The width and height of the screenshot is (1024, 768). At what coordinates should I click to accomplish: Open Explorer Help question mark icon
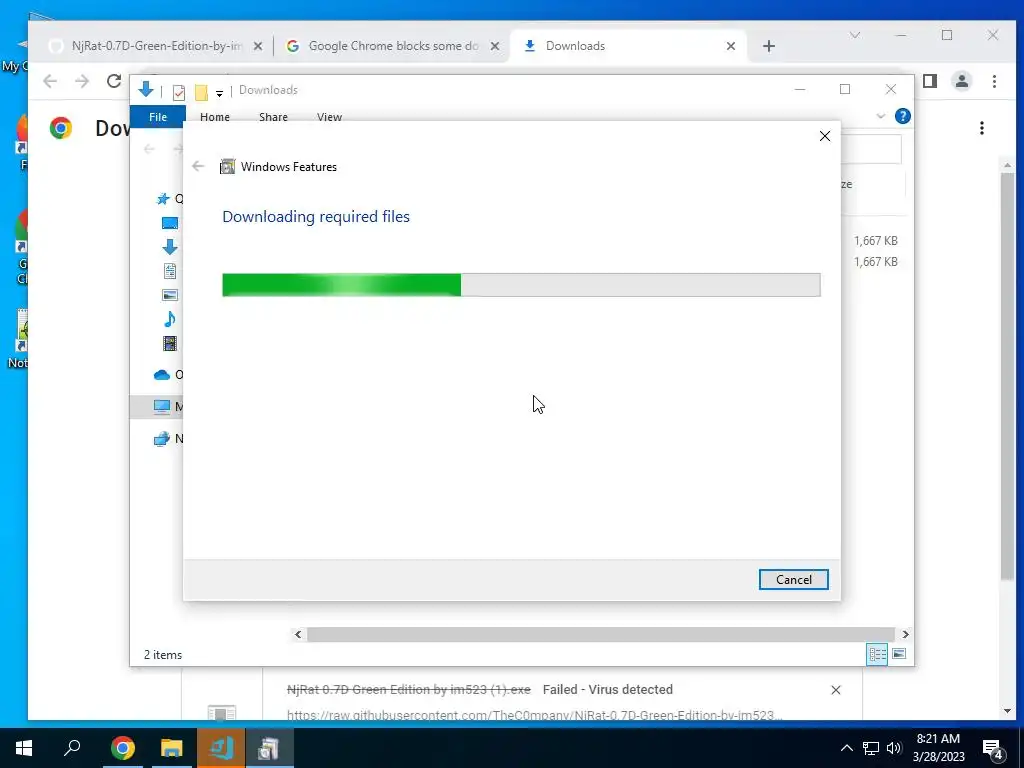[x=903, y=116]
